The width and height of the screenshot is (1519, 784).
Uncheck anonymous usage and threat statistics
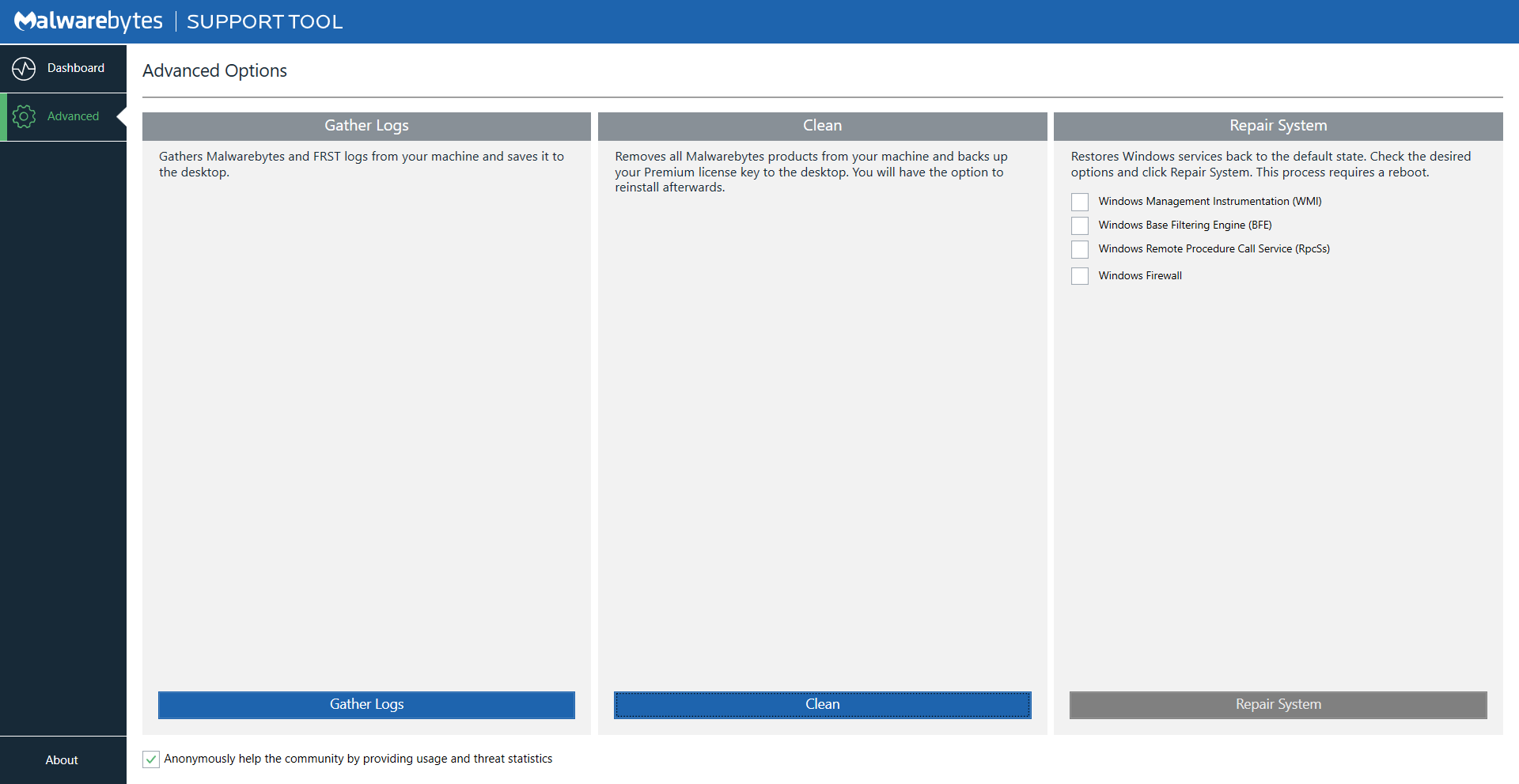click(x=151, y=759)
